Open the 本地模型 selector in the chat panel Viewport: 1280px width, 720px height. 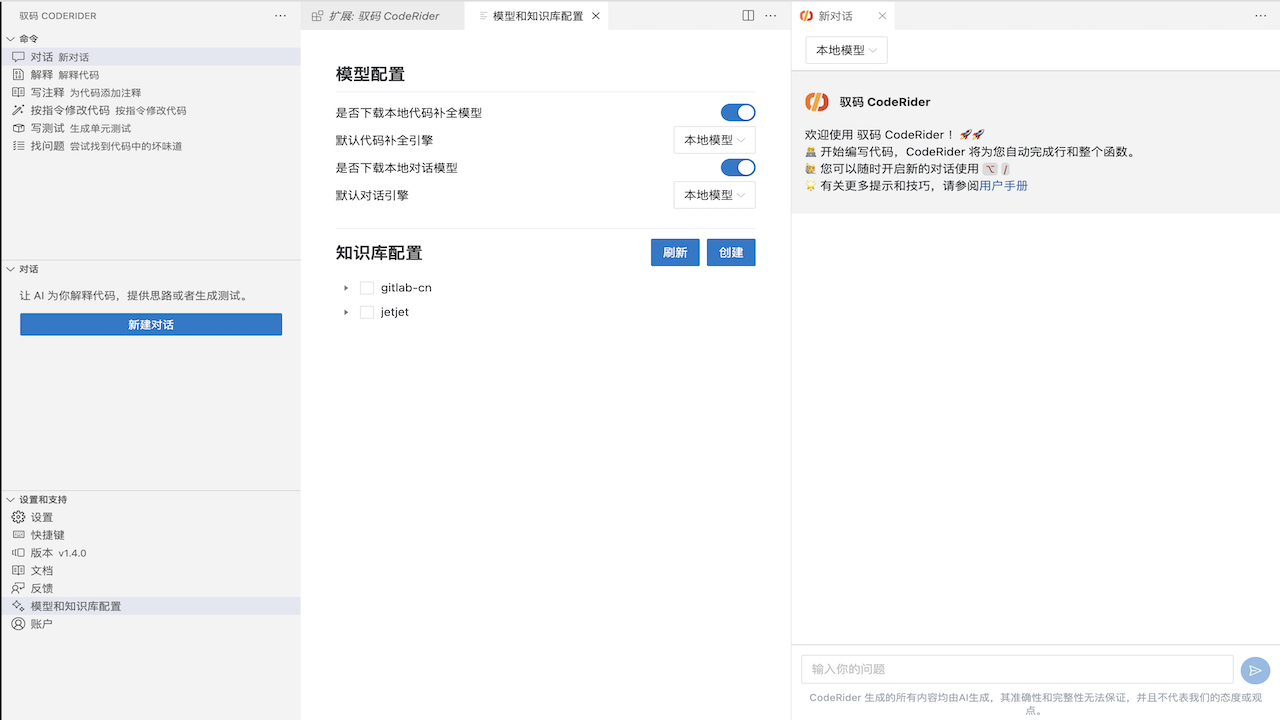coord(846,50)
